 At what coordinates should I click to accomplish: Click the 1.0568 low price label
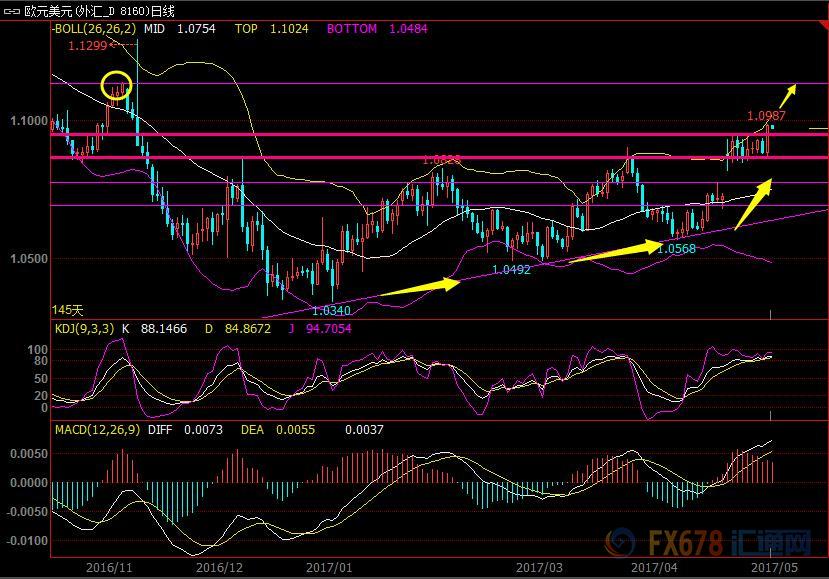[676, 249]
